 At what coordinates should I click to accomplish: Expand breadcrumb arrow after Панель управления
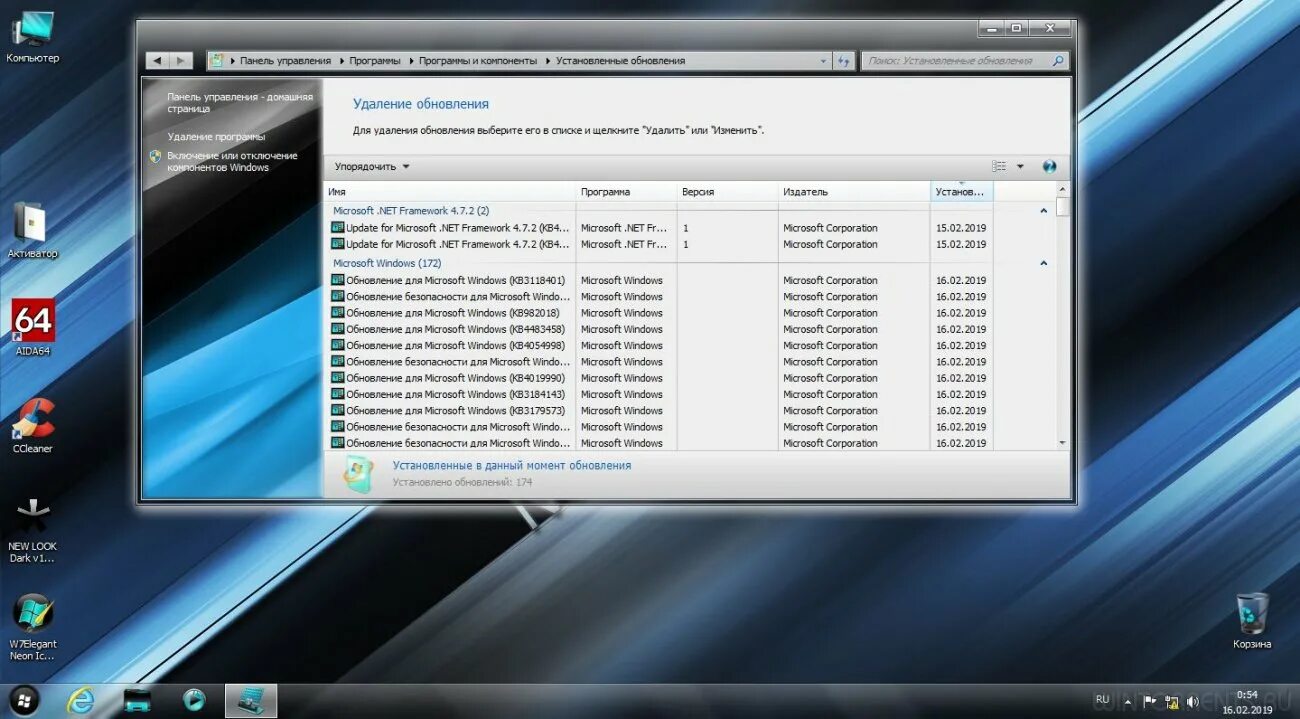341,61
